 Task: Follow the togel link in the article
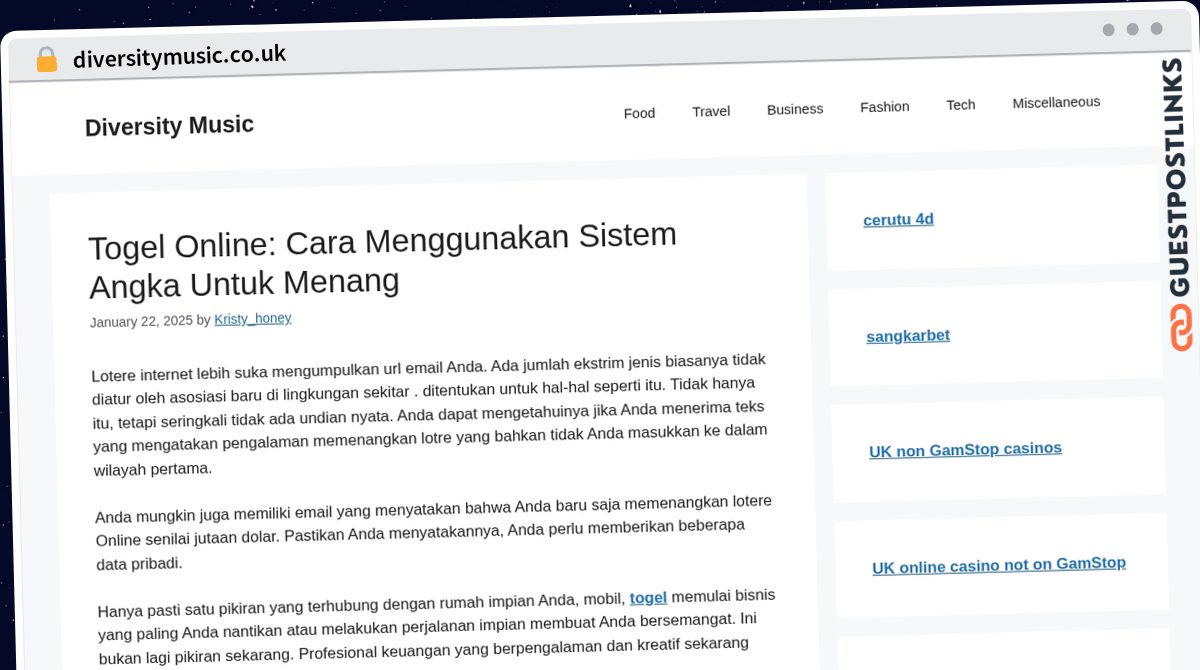(648, 598)
